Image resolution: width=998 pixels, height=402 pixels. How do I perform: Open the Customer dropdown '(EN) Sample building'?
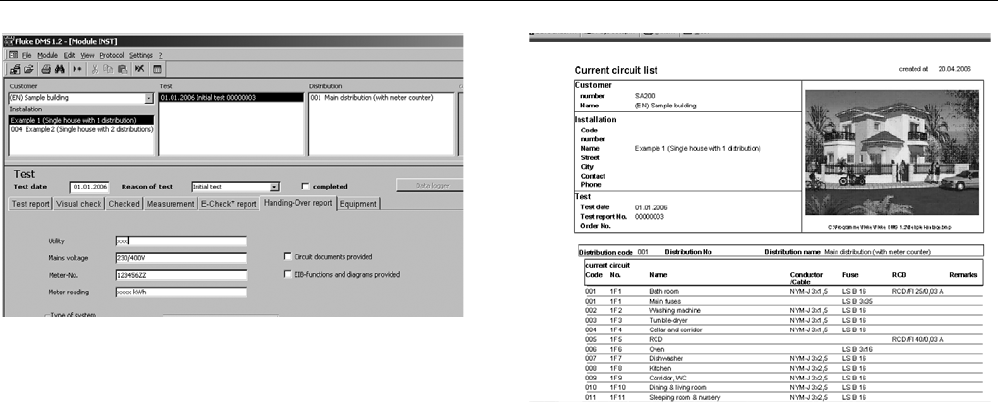[x=149, y=98]
